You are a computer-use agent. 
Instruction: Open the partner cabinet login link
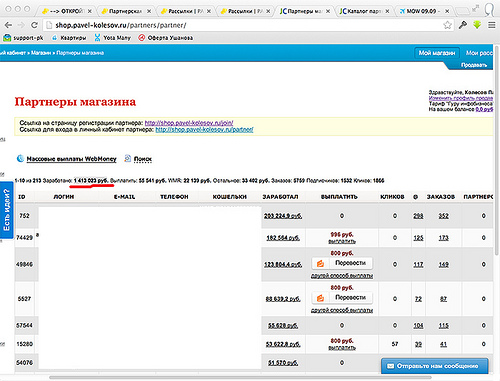(x=204, y=130)
